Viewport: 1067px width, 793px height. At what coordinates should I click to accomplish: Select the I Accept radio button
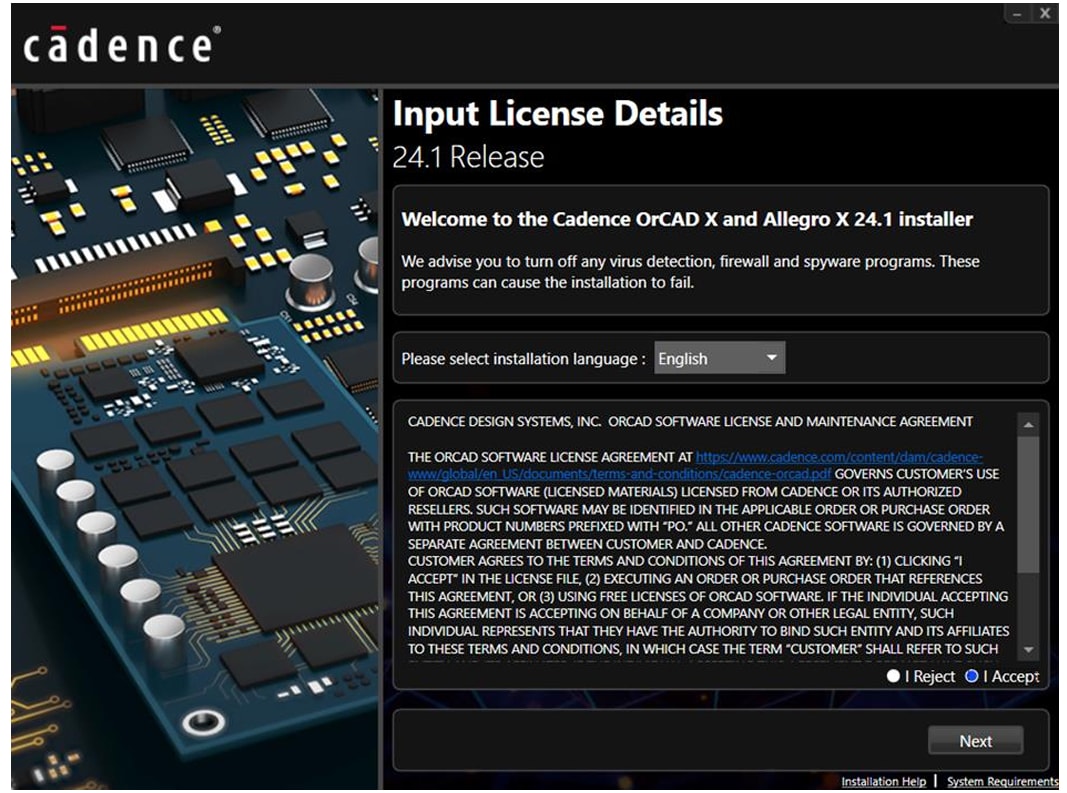[x=972, y=675]
